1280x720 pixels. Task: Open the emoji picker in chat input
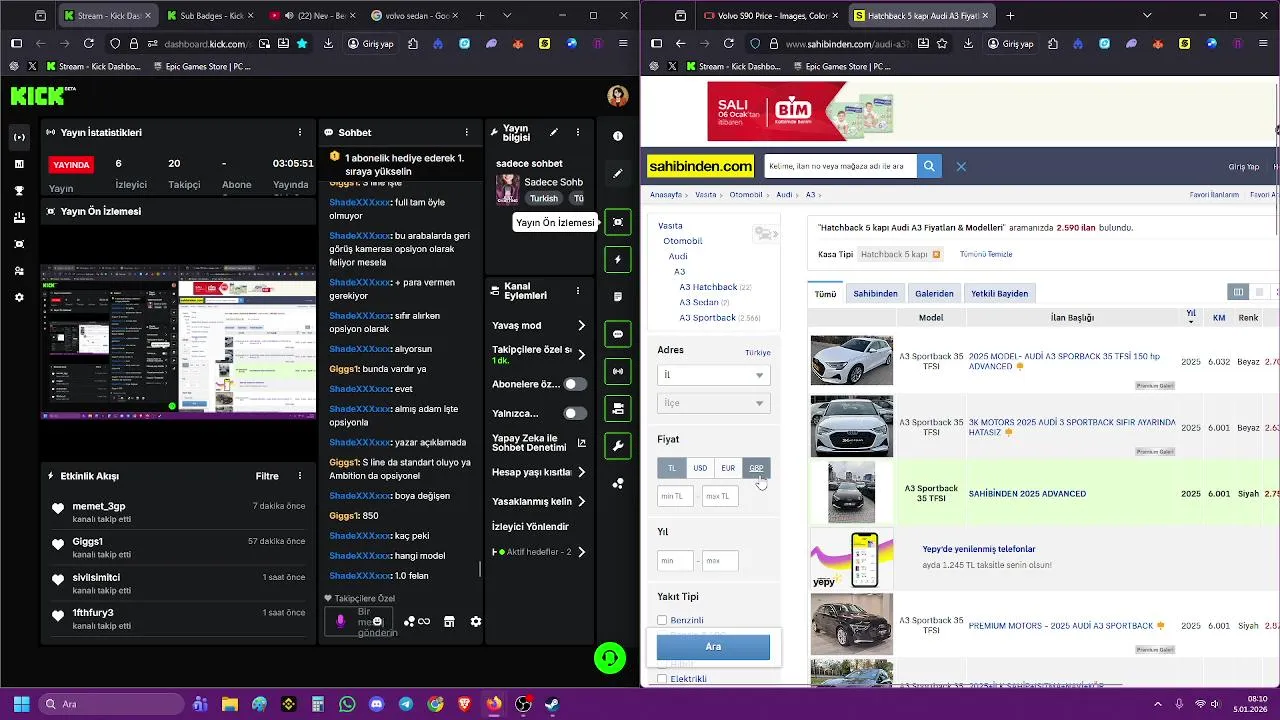pyautogui.click(x=377, y=621)
